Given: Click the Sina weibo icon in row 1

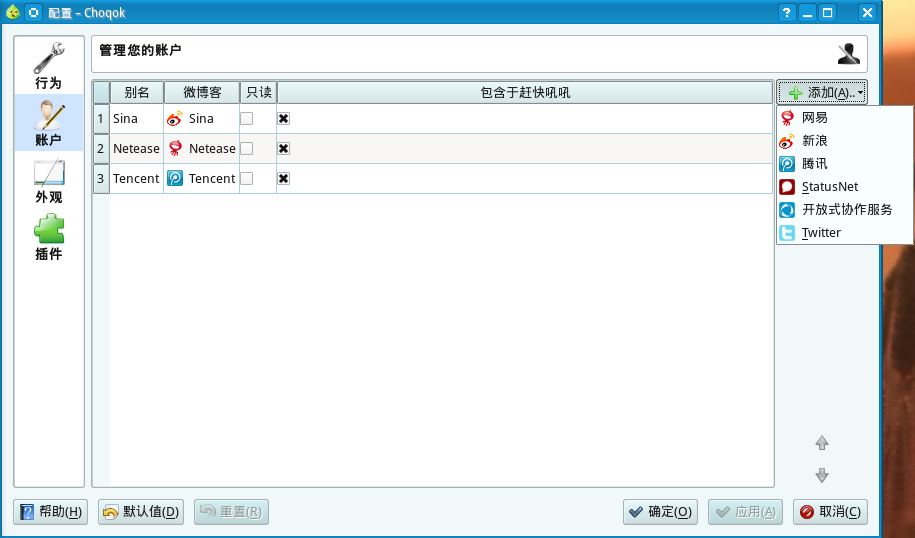Looking at the screenshot, I should point(174,118).
